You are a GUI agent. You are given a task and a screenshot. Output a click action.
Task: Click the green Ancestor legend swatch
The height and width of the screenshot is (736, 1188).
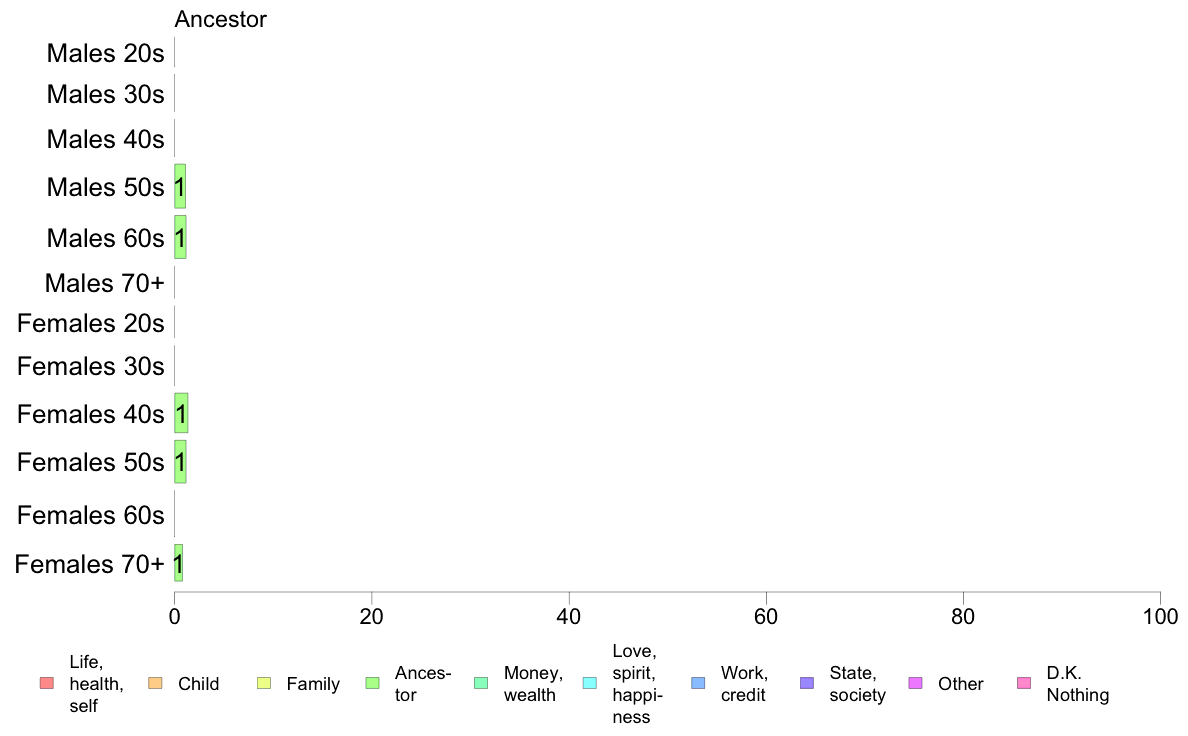[x=372, y=683]
